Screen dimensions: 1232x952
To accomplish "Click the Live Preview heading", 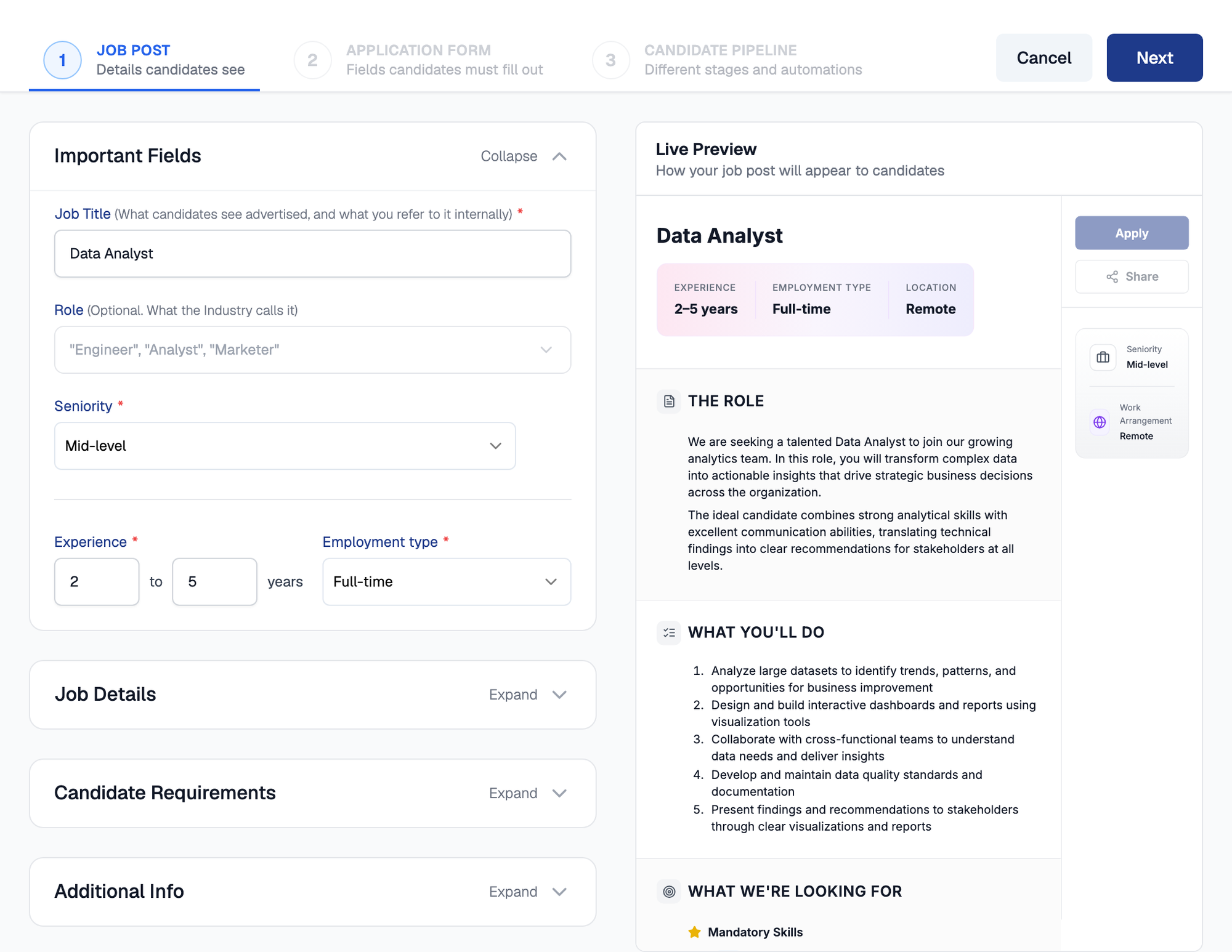I will coord(706,150).
